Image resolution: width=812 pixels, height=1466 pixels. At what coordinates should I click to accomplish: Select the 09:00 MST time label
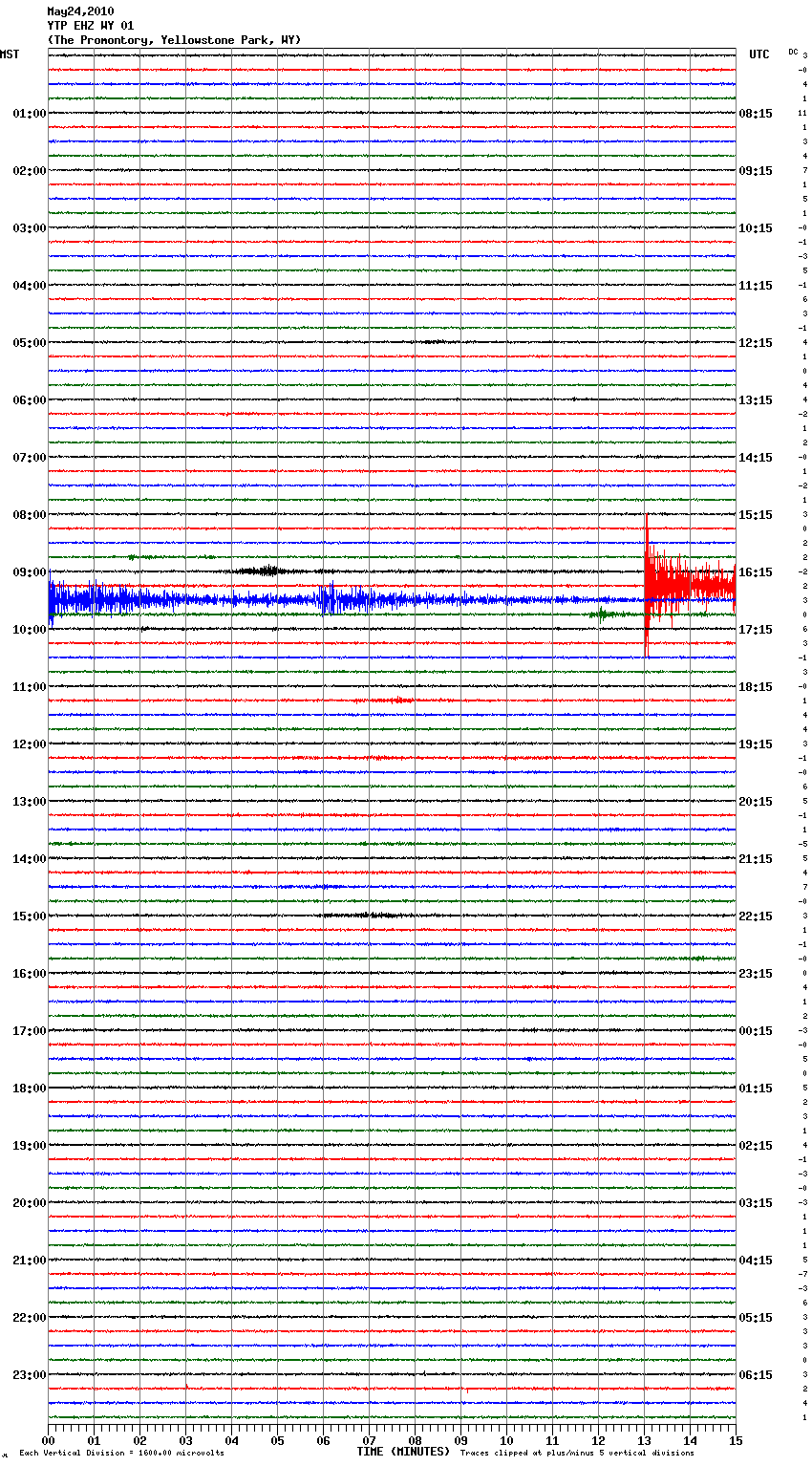click(x=29, y=572)
